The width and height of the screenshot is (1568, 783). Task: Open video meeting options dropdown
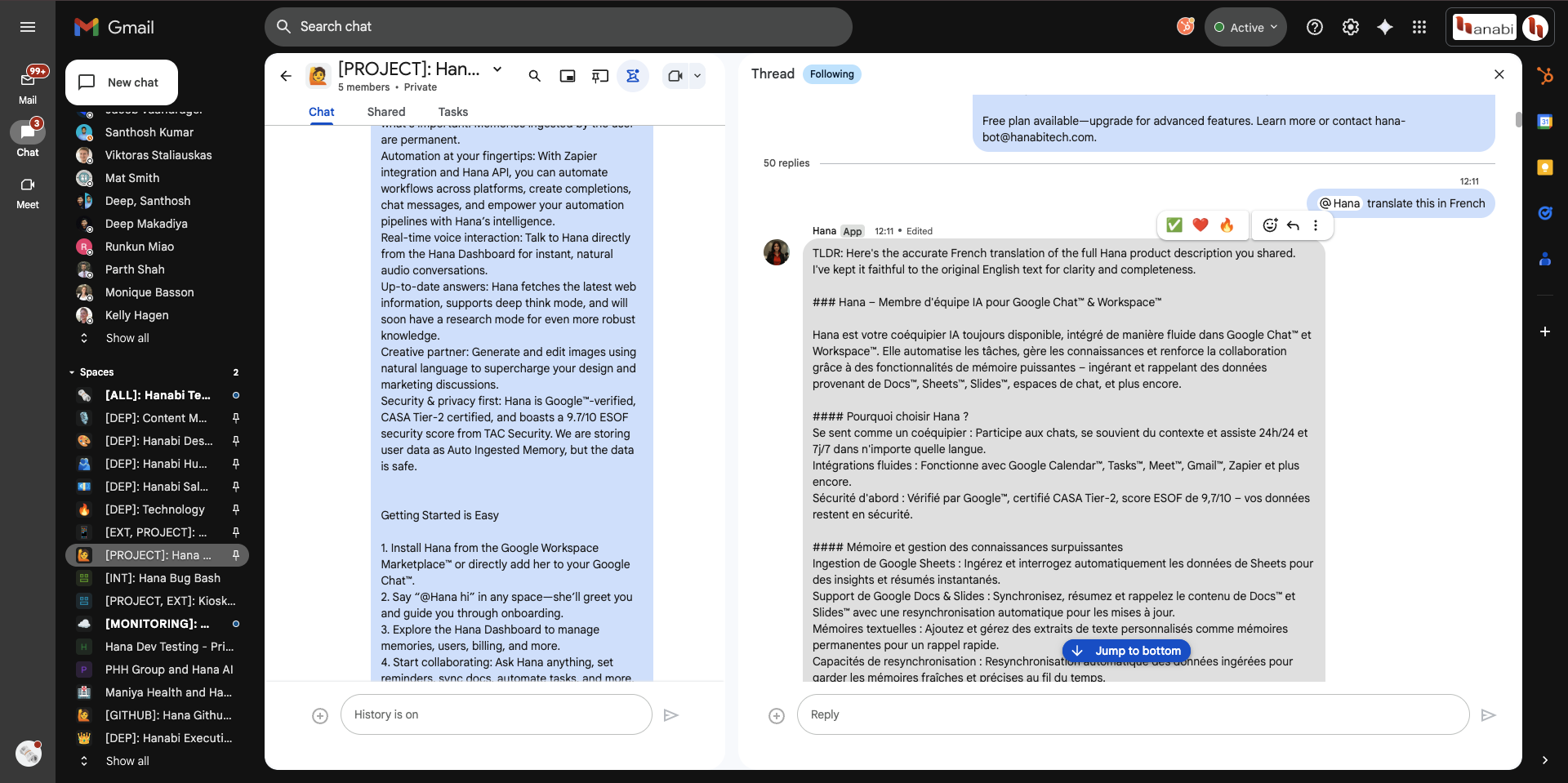pos(697,76)
